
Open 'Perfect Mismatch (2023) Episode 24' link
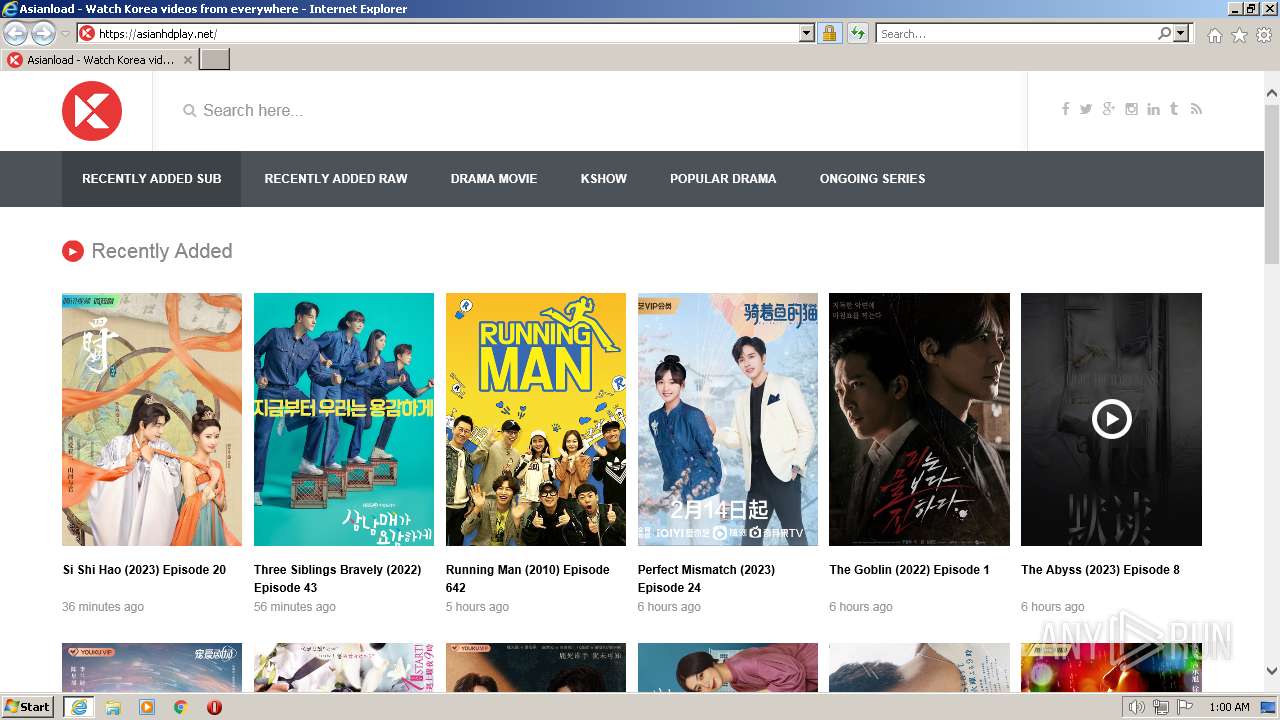707,579
